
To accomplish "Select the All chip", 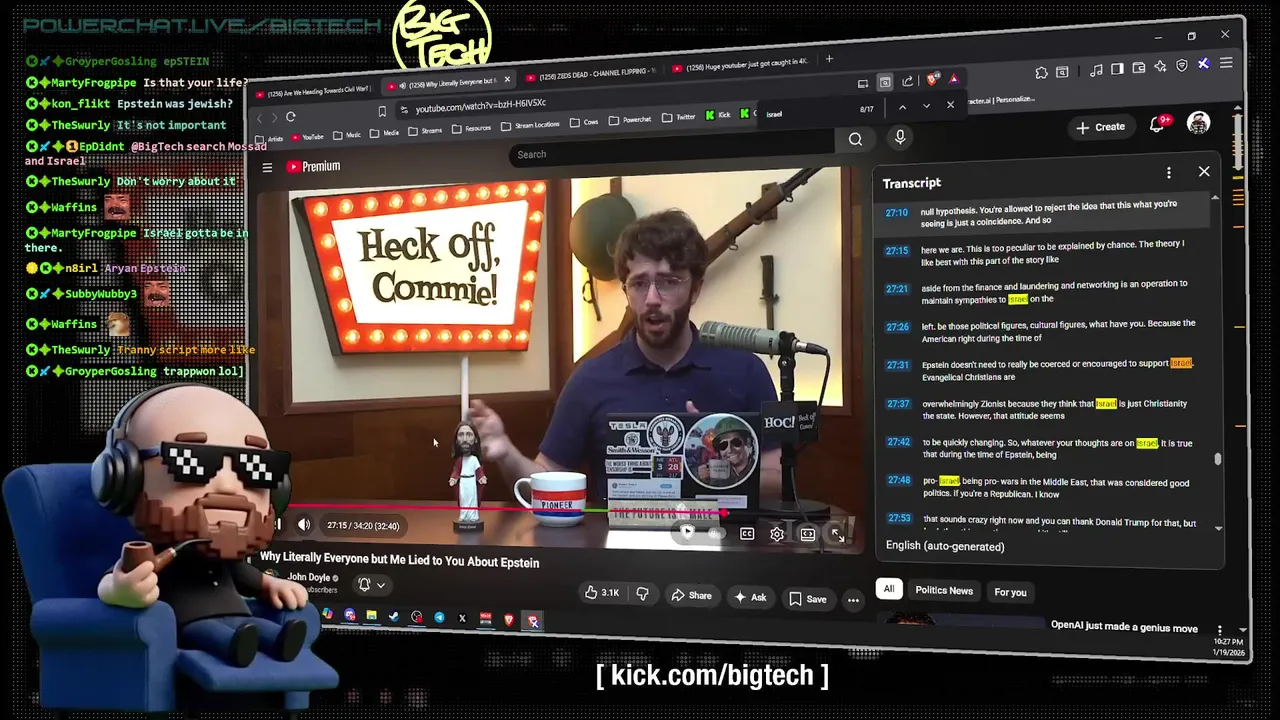I will pos(888,589).
